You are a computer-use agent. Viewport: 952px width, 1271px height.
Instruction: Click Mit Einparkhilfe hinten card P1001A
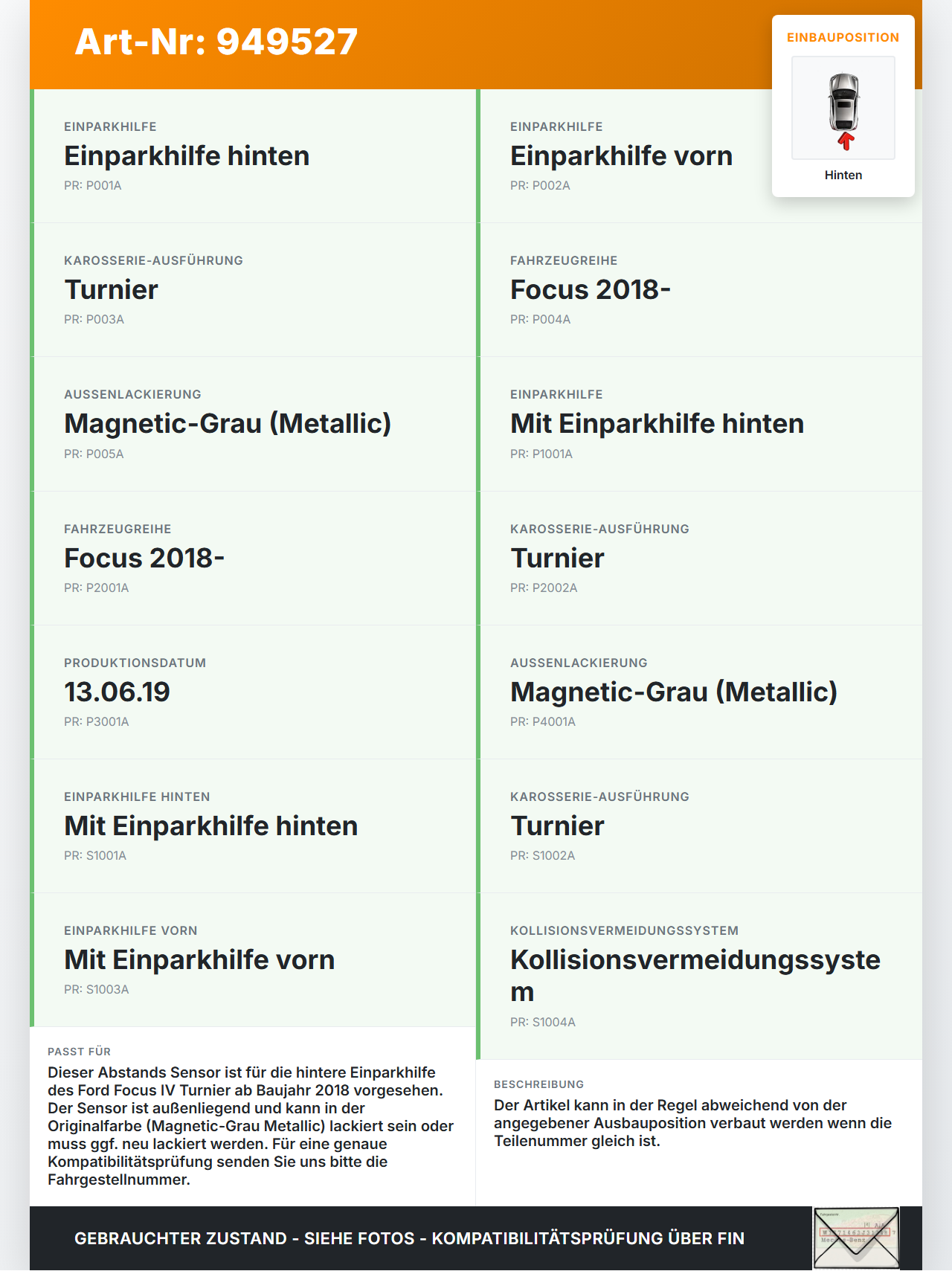point(699,424)
